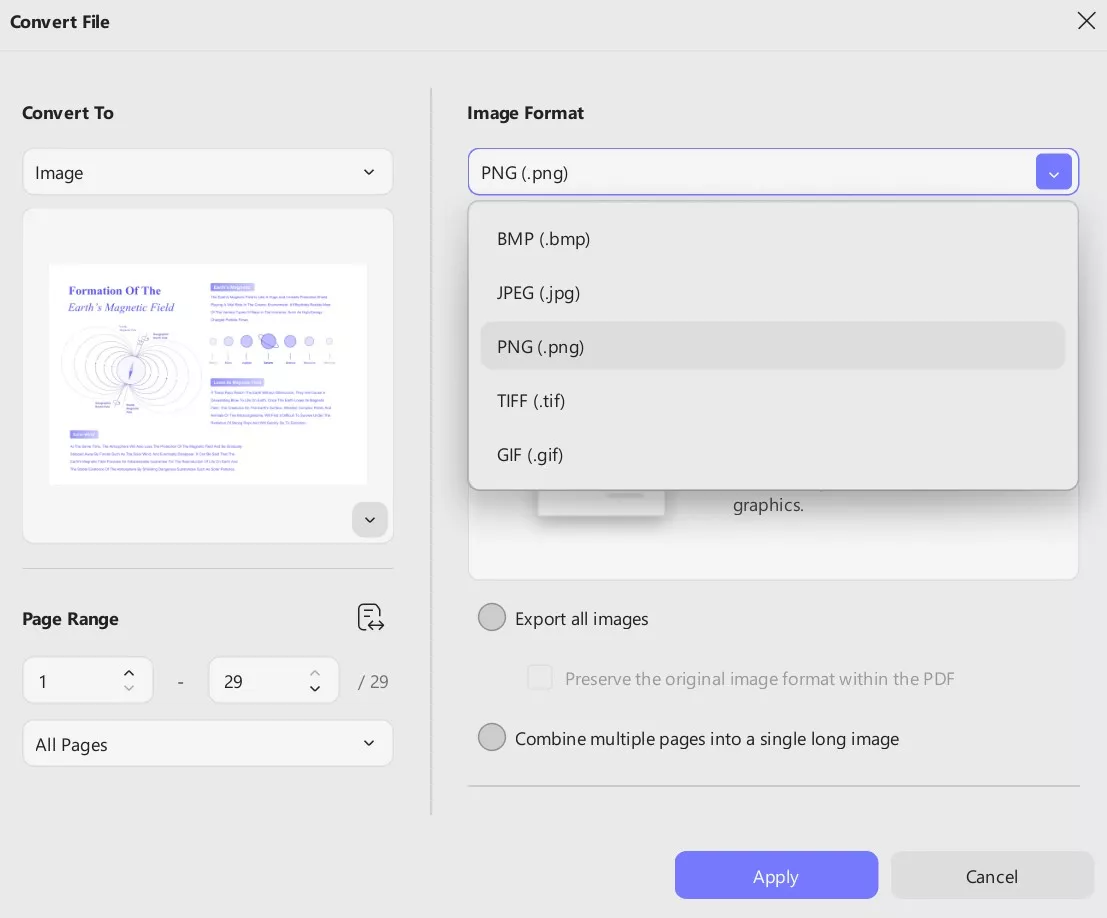Open the Convert To dropdown showing Image

click(207, 171)
